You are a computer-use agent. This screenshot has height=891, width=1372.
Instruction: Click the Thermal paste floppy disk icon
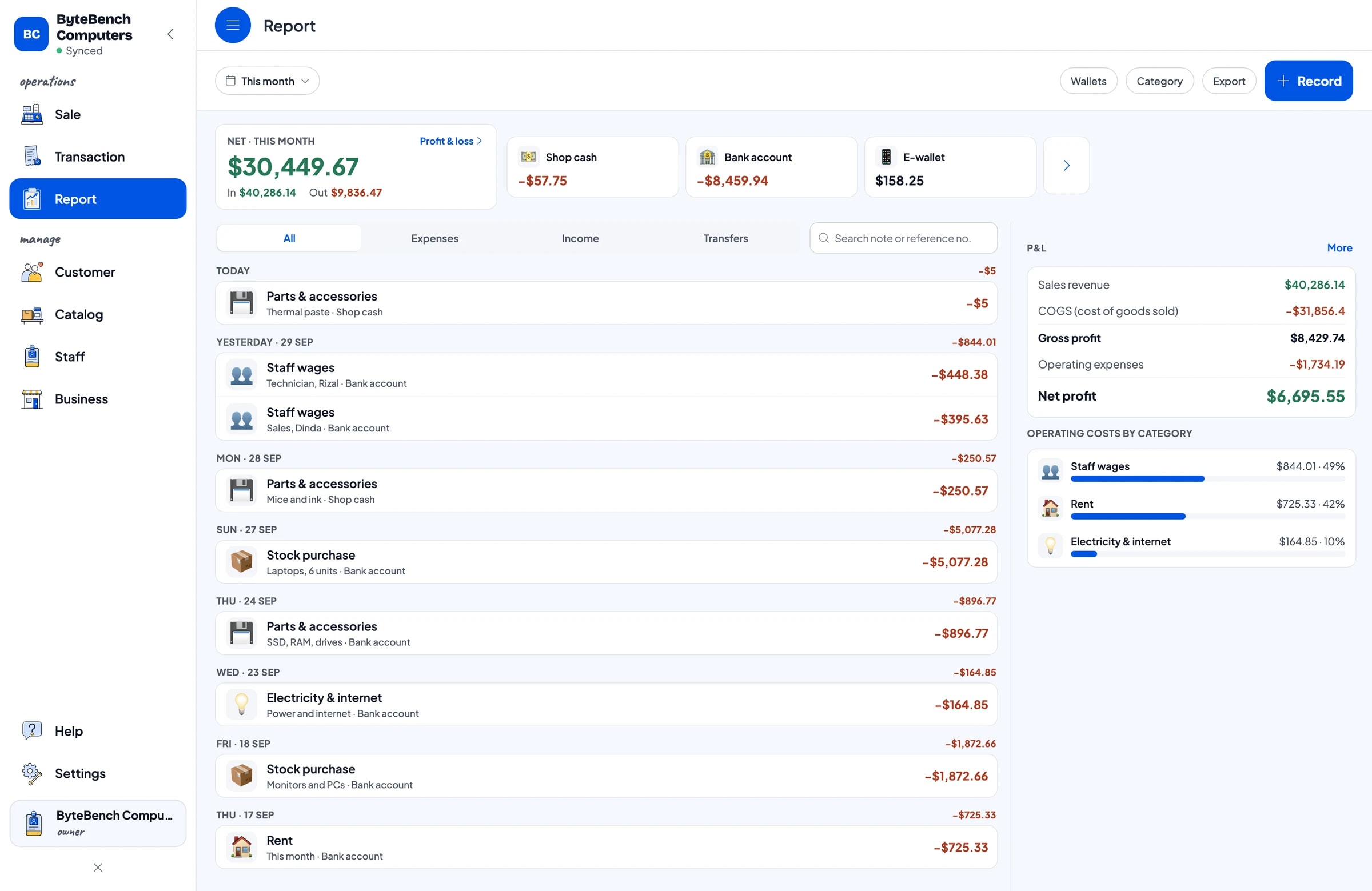(242, 303)
